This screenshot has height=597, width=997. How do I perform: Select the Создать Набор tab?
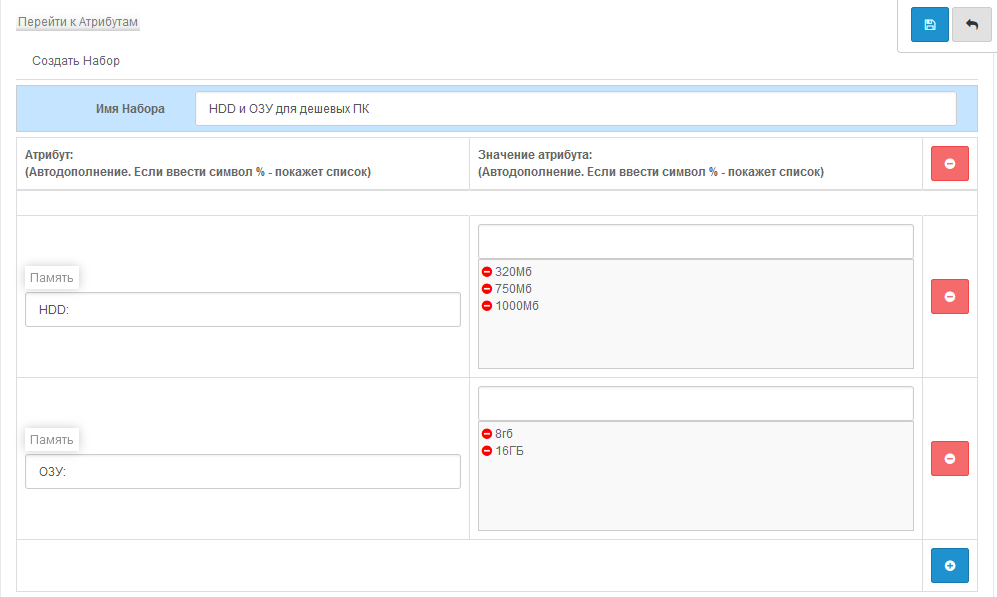76,61
